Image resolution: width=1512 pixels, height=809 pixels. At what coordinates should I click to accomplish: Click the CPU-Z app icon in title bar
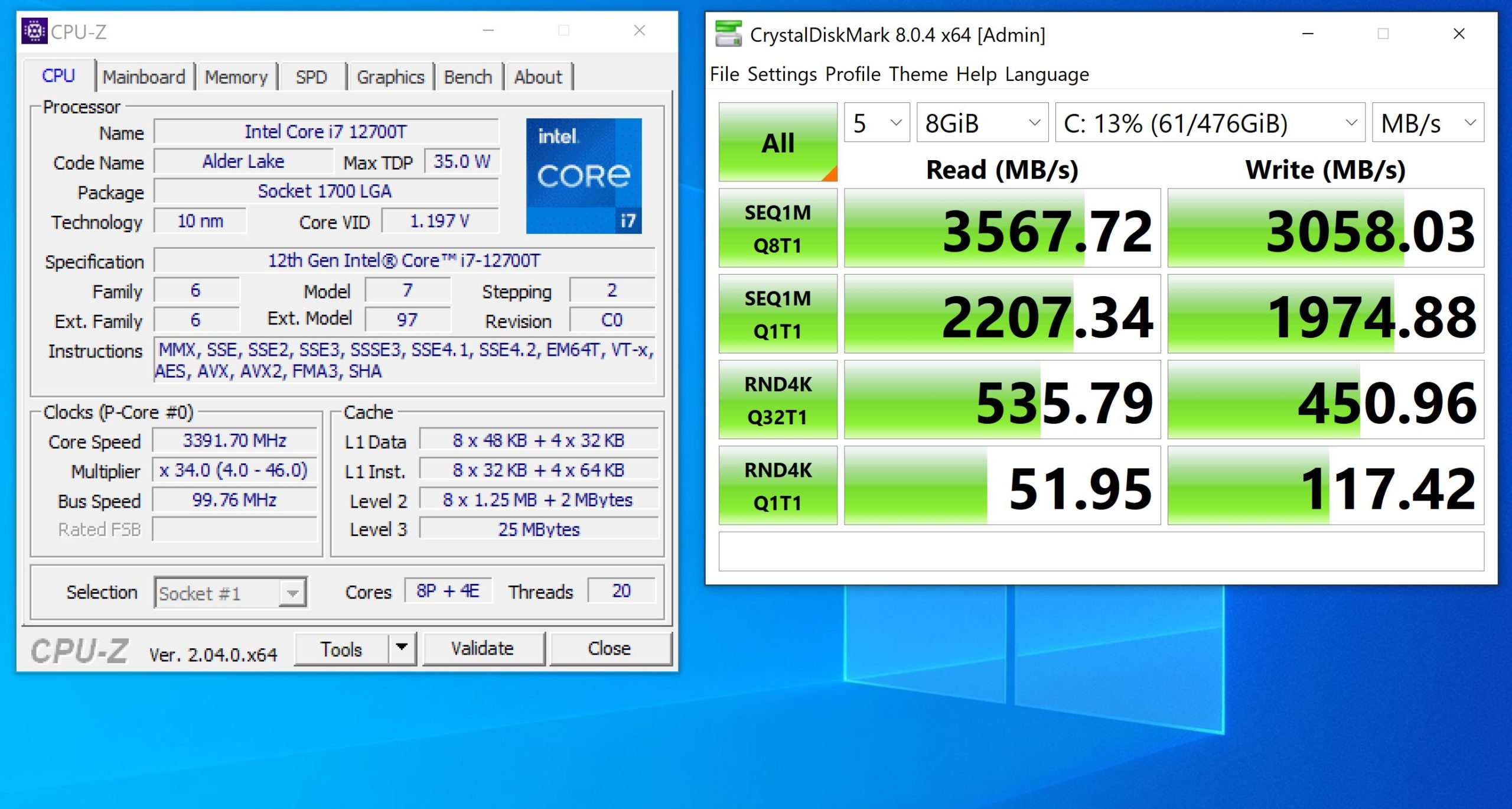[34, 31]
